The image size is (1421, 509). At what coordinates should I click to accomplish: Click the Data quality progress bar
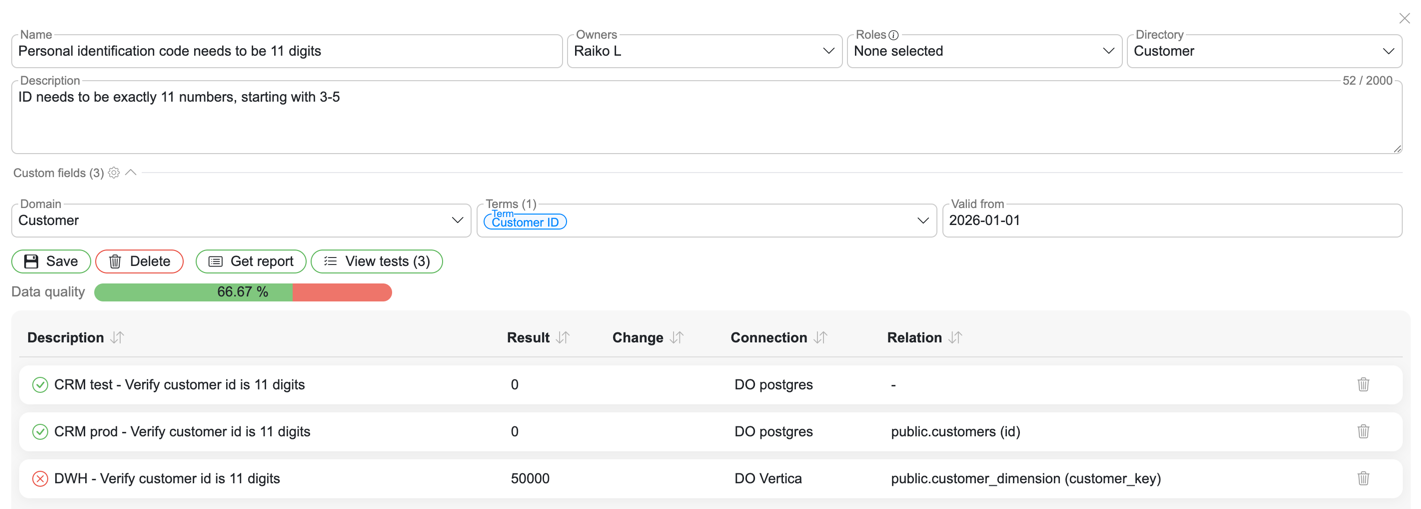coord(243,292)
